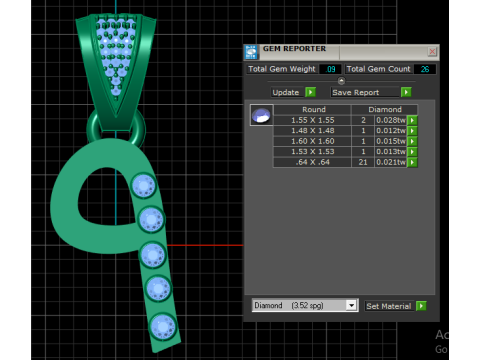480x360 pixels.
Task: Click the Gem Reporter title bar icon
Action: (251, 52)
